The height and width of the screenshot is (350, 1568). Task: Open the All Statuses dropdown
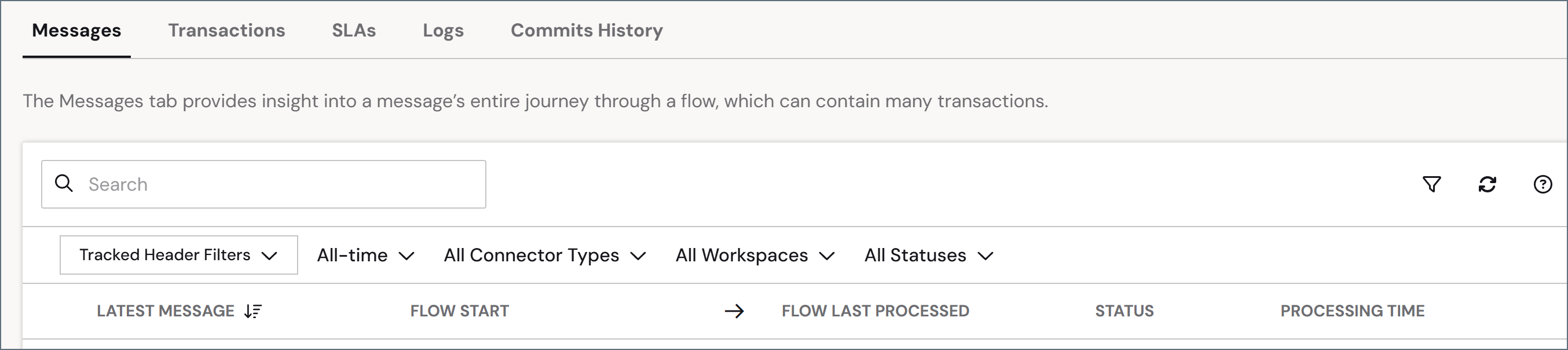pos(929,255)
